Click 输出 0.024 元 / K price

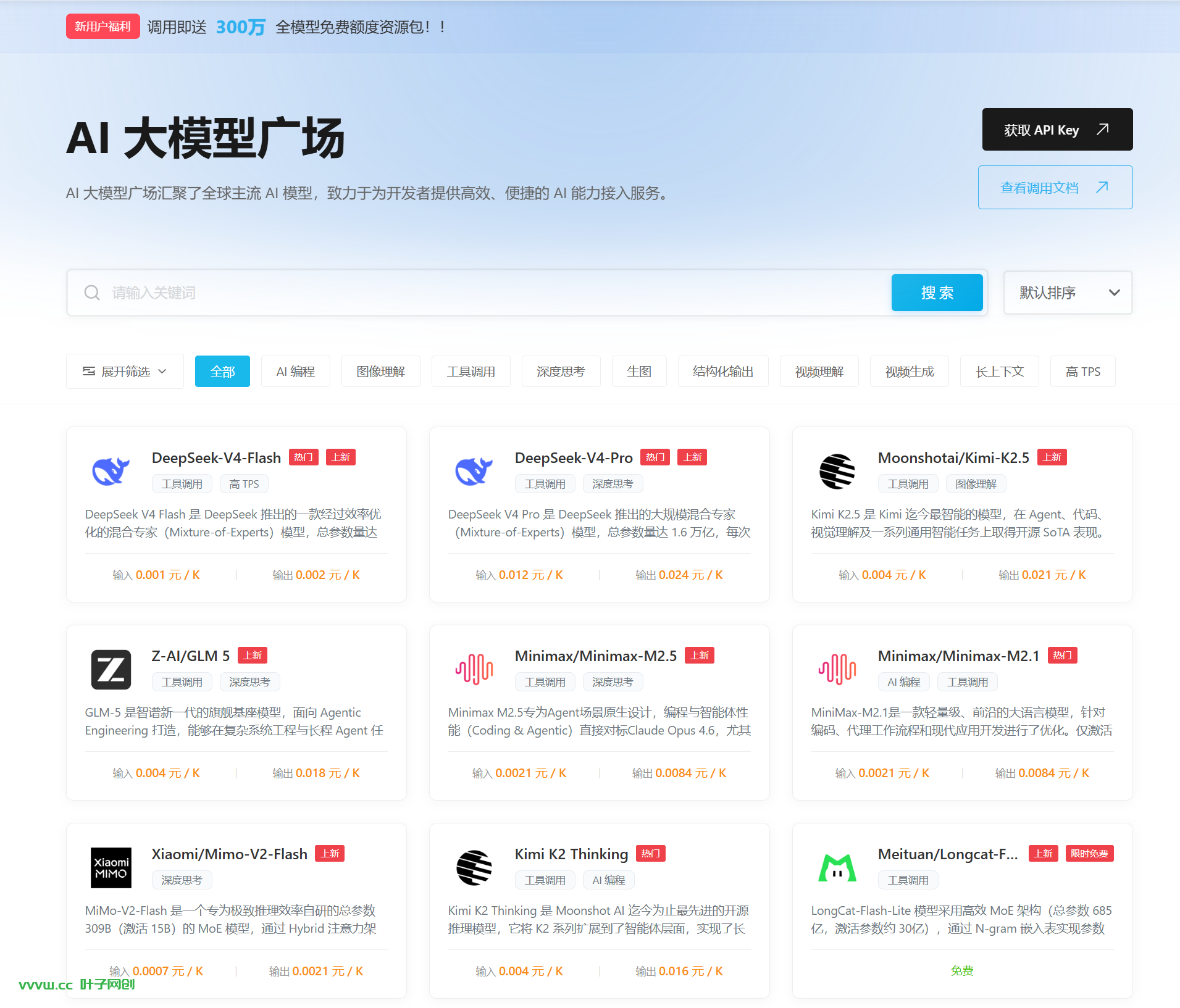coord(679,575)
